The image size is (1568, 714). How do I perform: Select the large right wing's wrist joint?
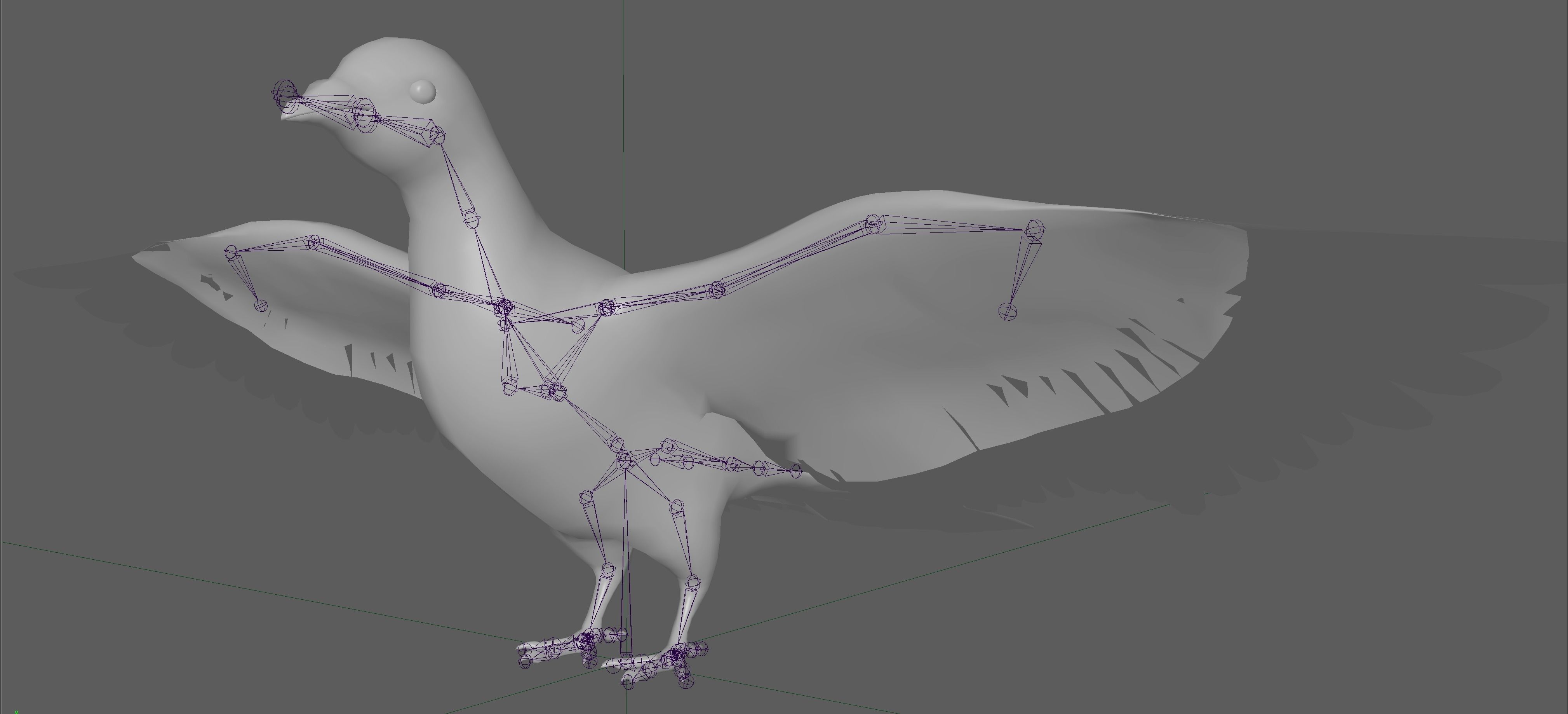point(874,223)
